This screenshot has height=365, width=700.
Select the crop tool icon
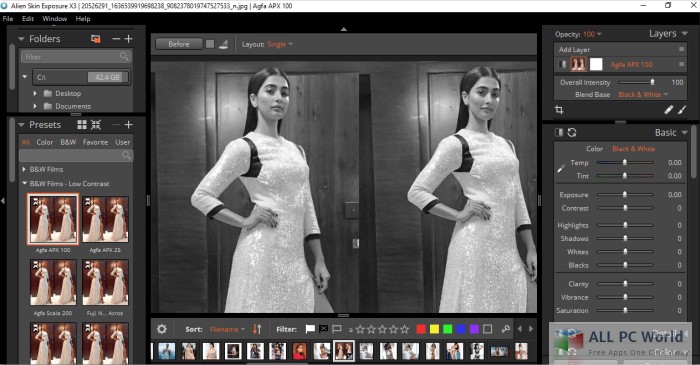[559, 110]
